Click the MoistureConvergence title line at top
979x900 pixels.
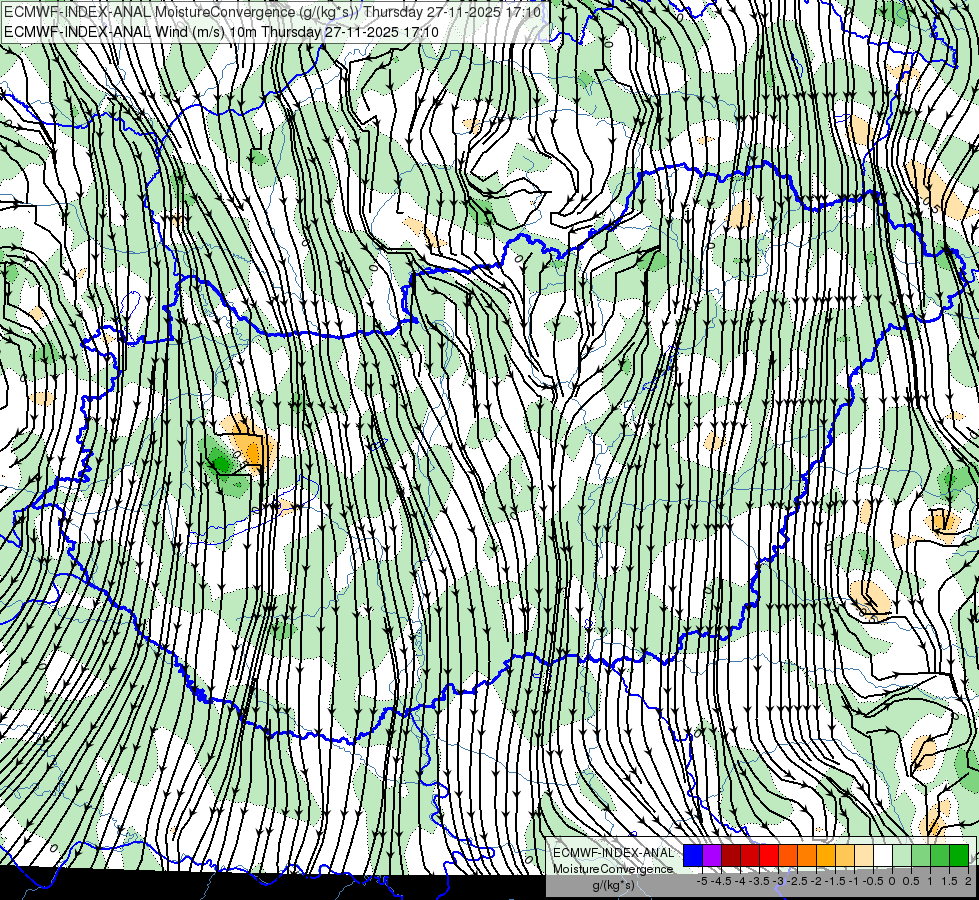[x=272, y=12]
